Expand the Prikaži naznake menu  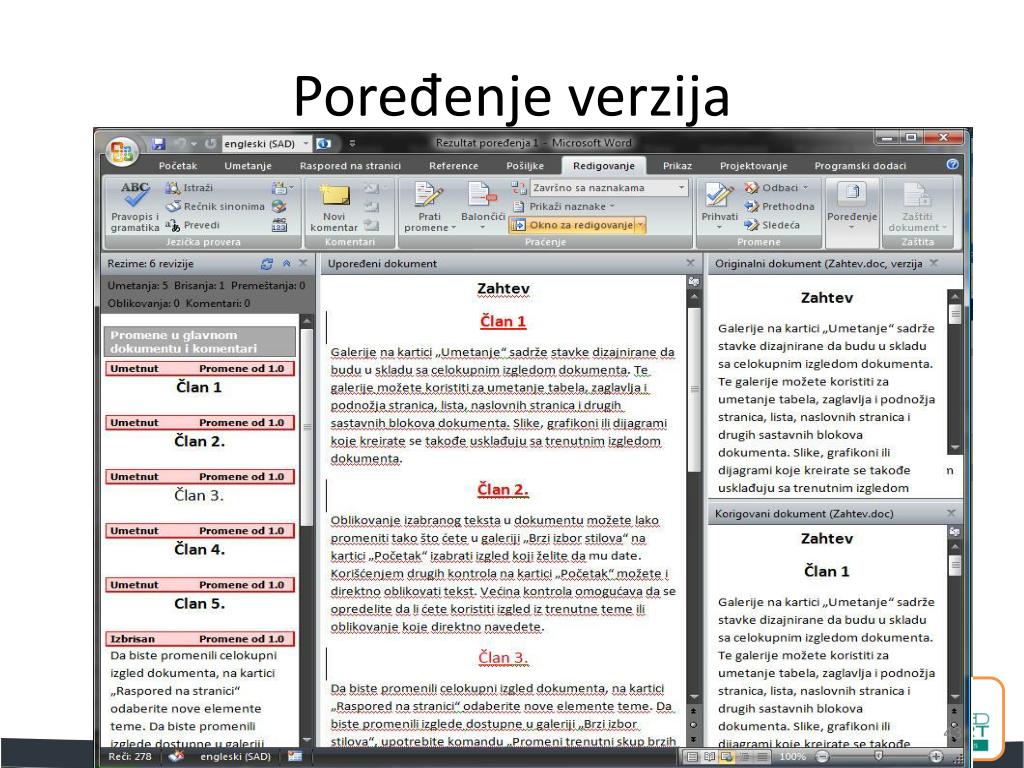tap(564, 206)
